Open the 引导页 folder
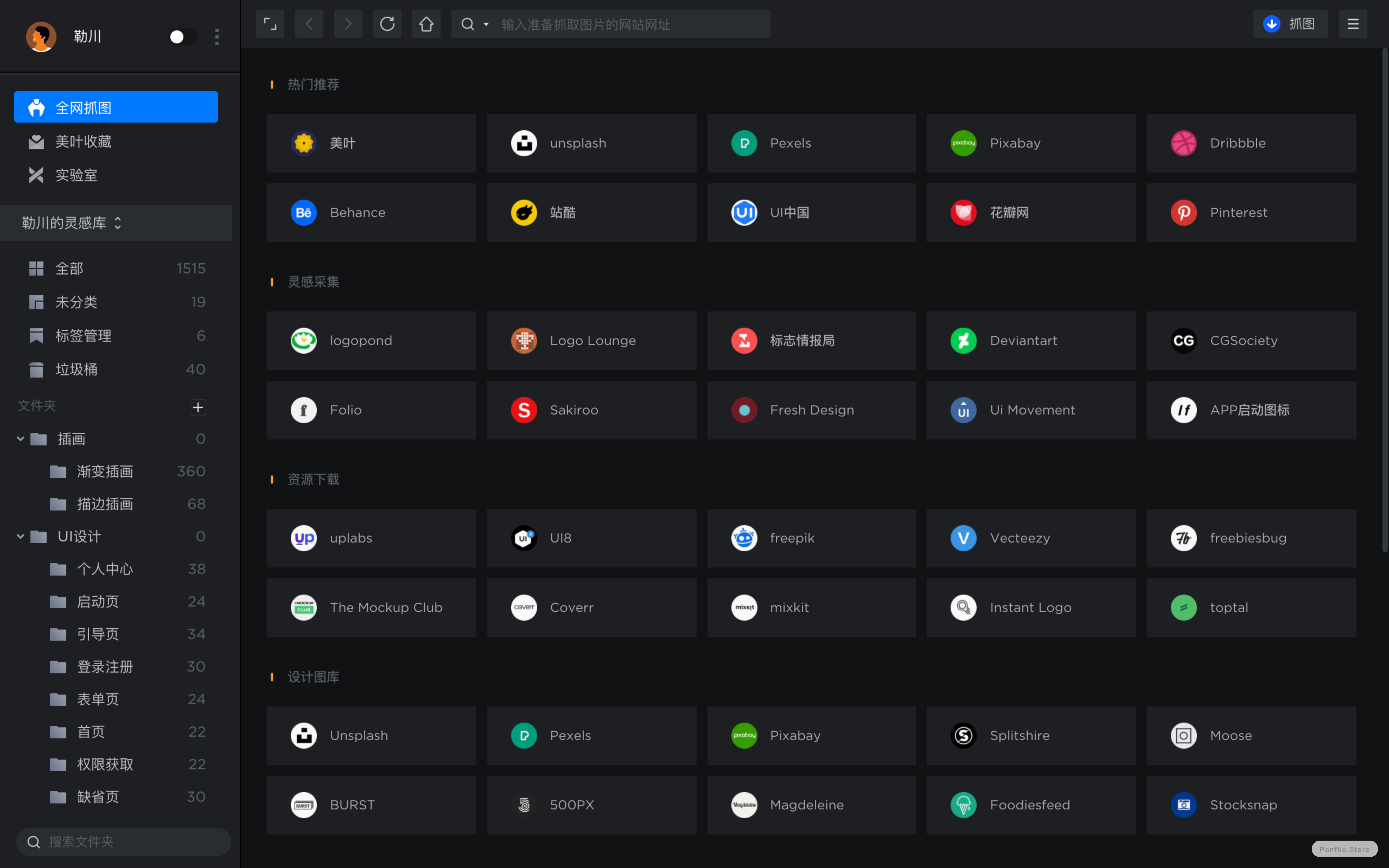Image resolution: width=1389 pixels, height=868 pixels. 116,634
